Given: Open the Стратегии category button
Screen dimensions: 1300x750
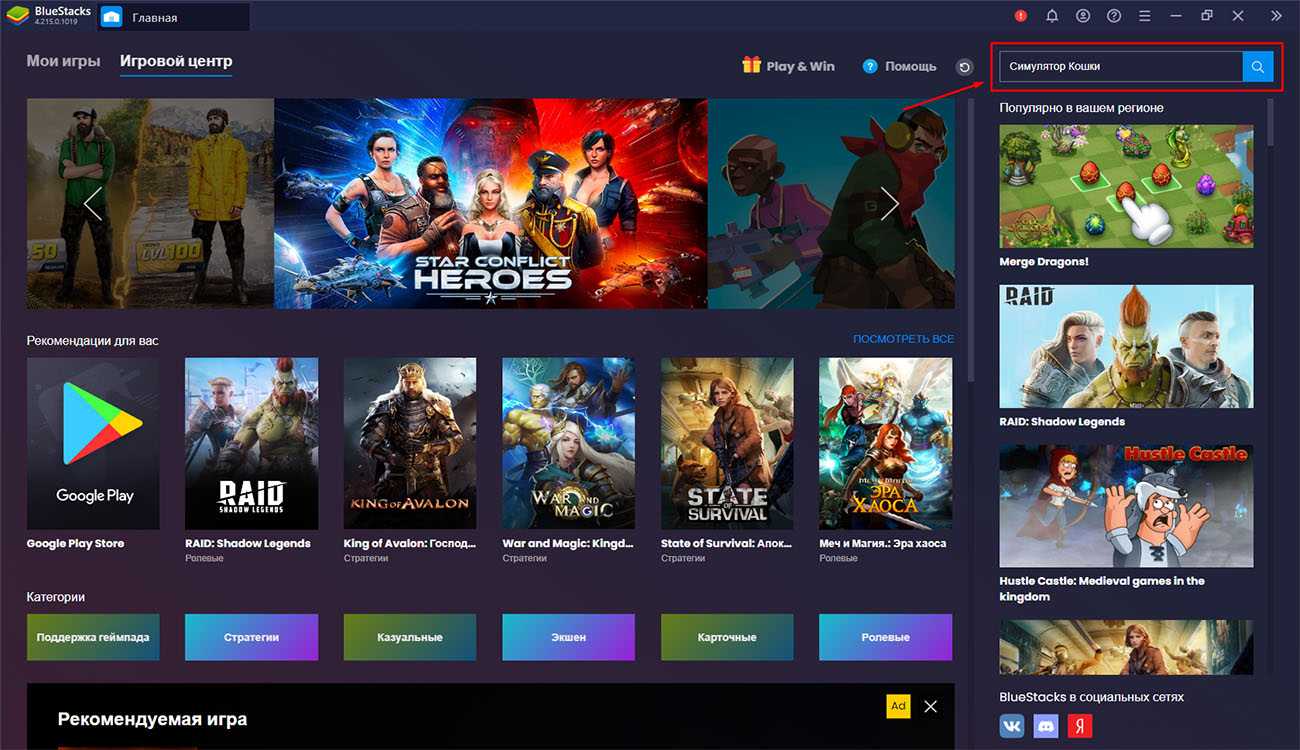Looking at the screenshot, I should (x=251, y=637).
